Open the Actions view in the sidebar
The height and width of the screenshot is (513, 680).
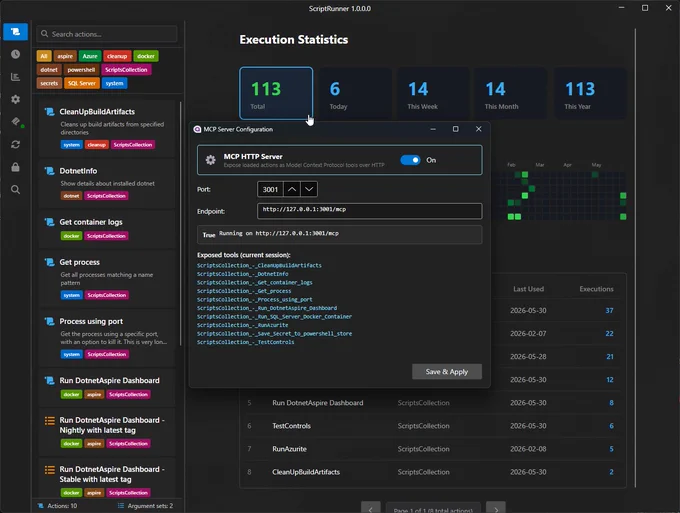[x=16, y=32]
